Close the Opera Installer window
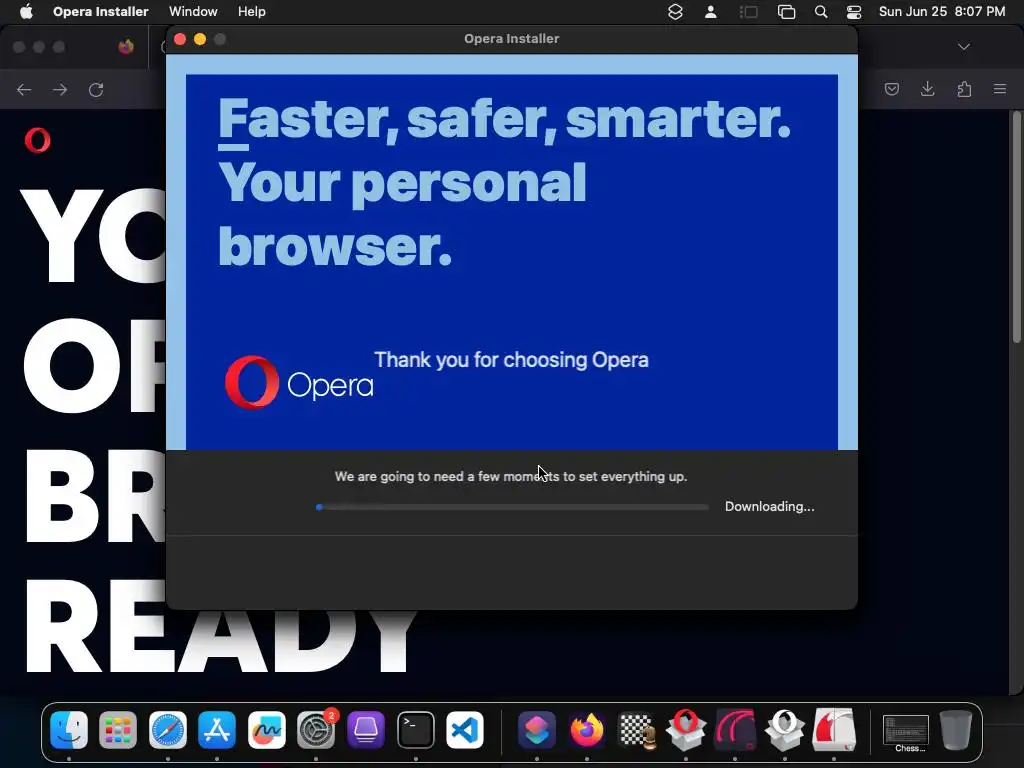 pyautogui.click(x=180, y=39)
